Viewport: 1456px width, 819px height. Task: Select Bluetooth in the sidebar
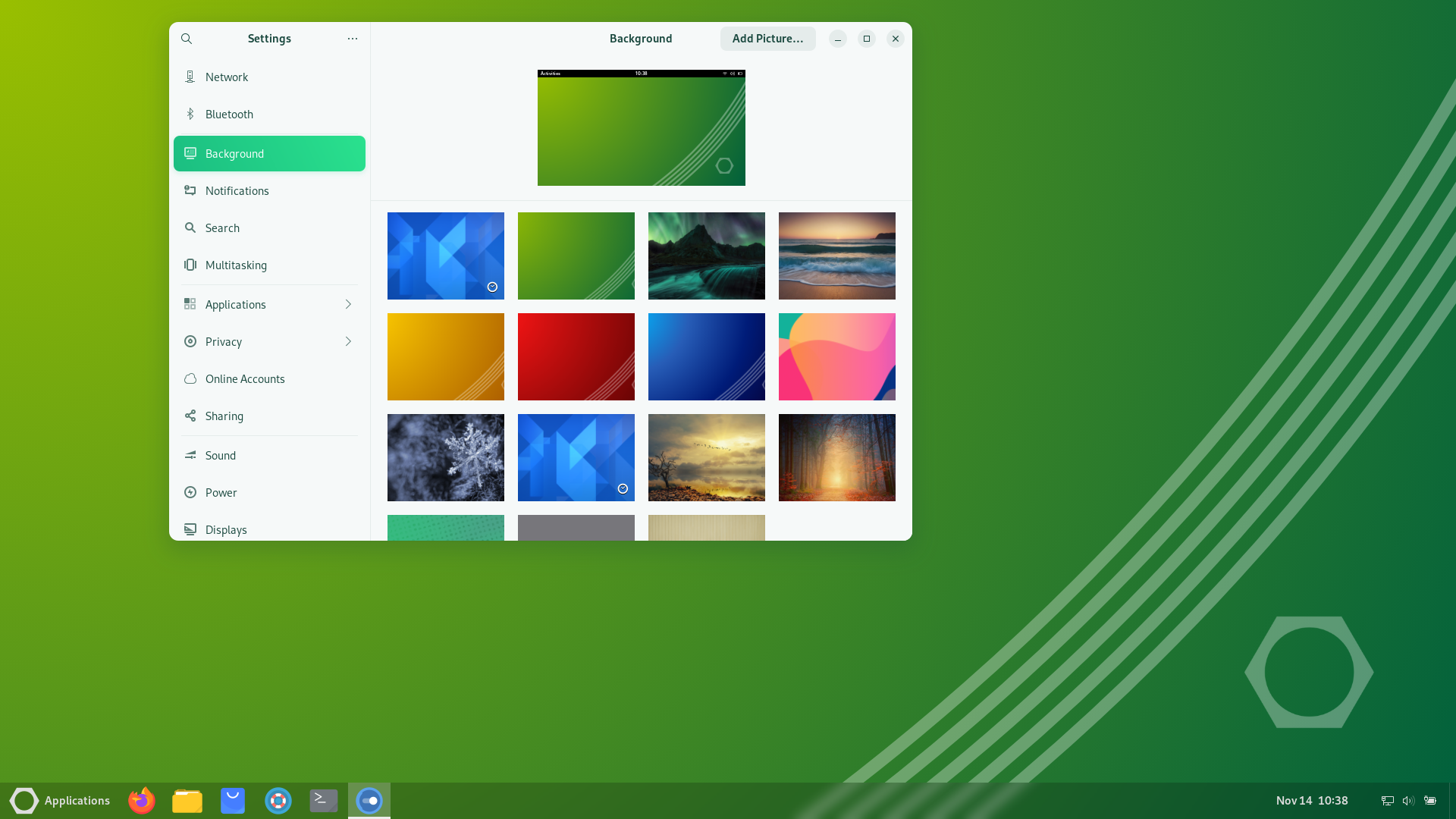(x=269, y=115)
